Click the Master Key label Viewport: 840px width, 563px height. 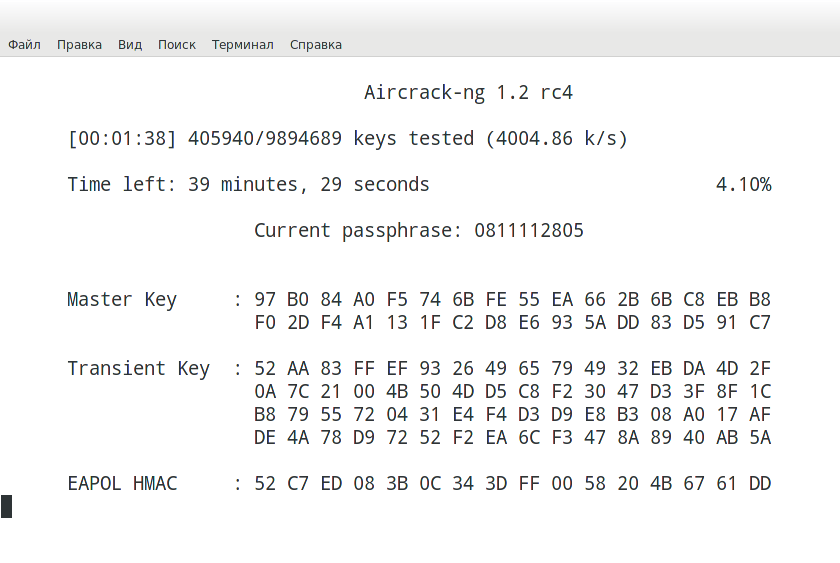point(121,299)
